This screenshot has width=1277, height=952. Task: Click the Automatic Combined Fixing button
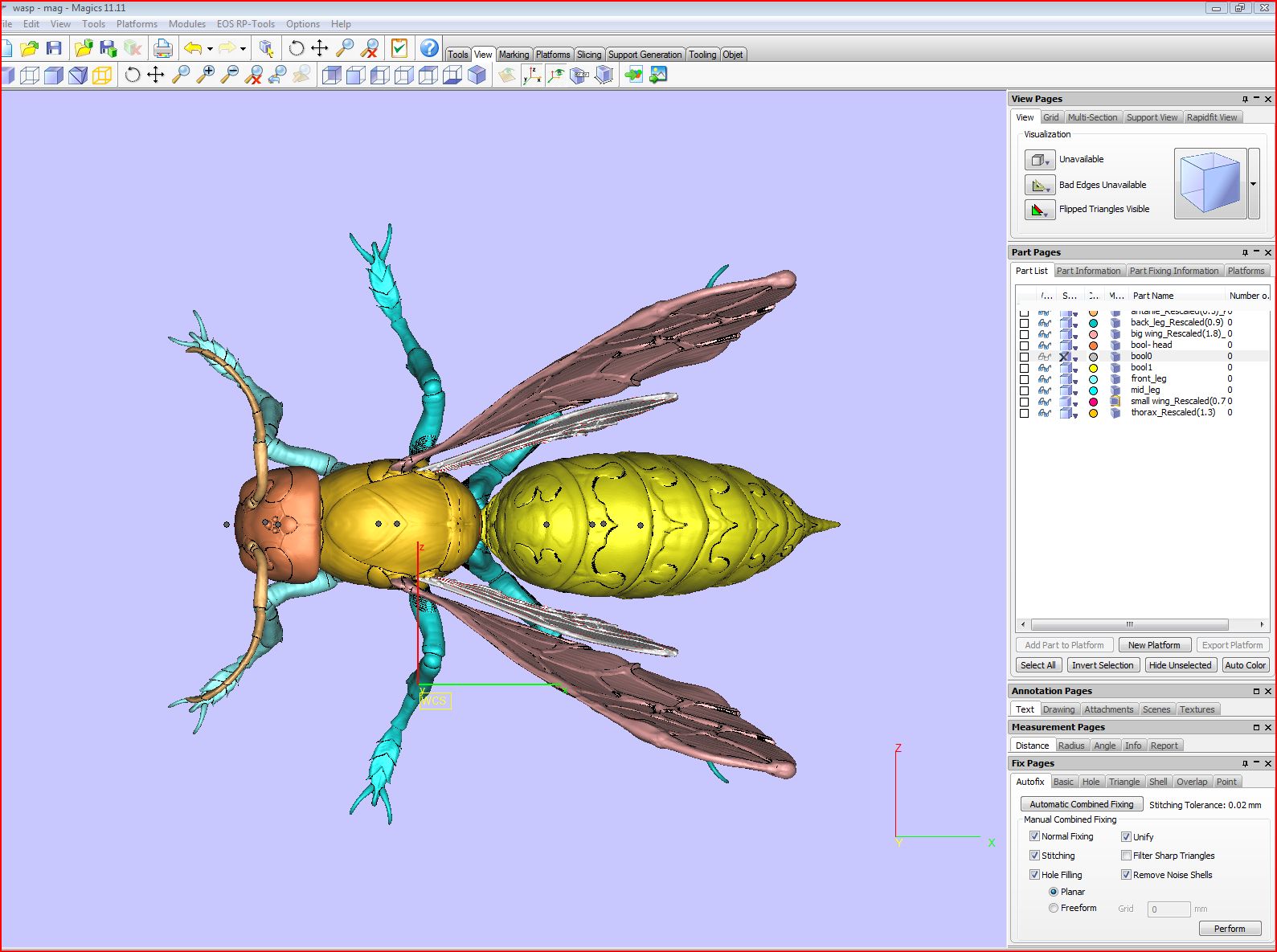(1081, 804)
